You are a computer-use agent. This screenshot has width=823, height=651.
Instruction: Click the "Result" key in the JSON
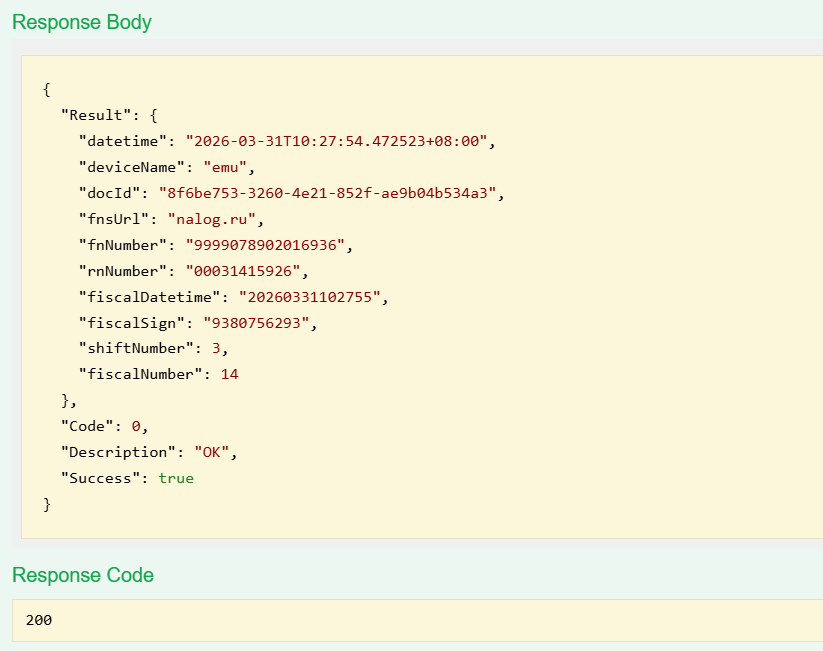coord(96,115)
